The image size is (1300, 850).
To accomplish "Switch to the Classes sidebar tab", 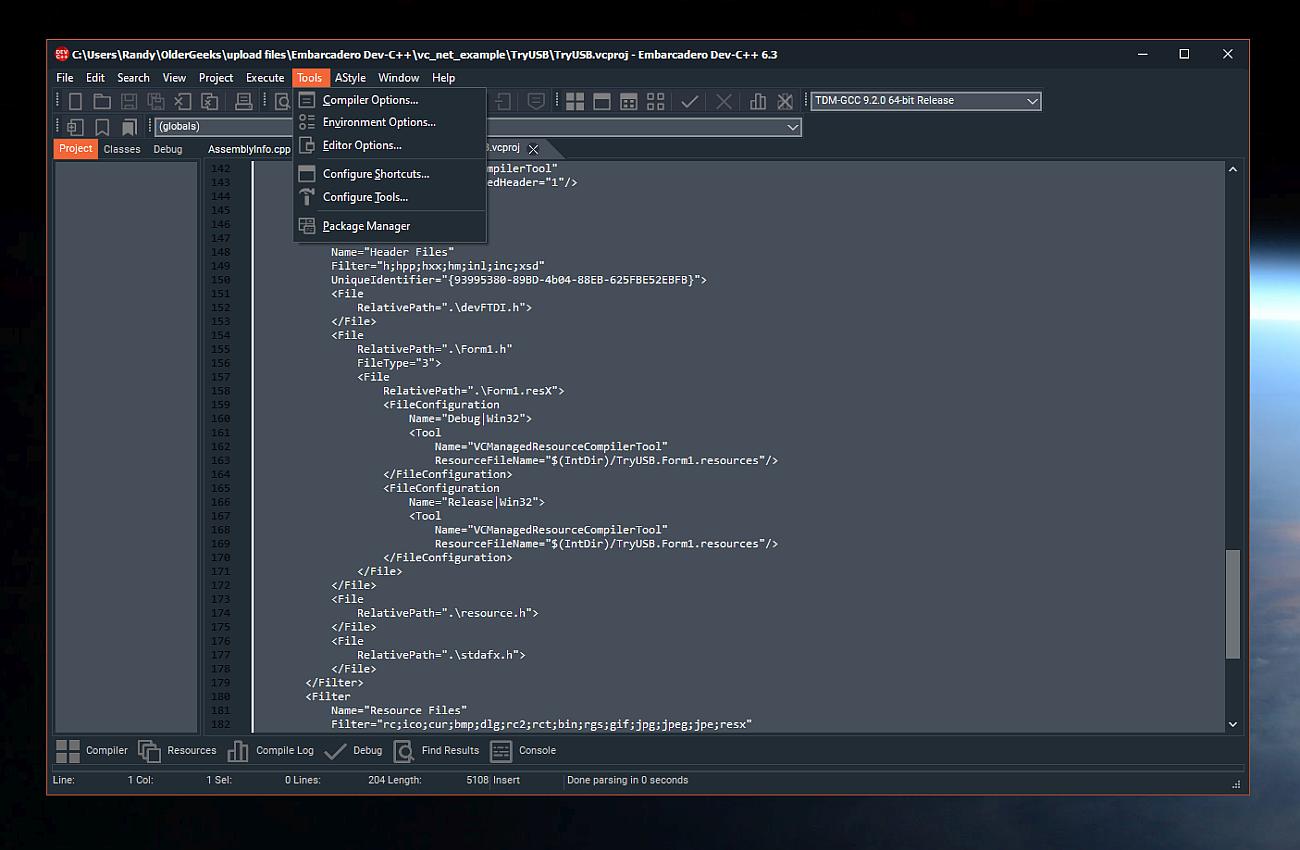I will 122,149.
